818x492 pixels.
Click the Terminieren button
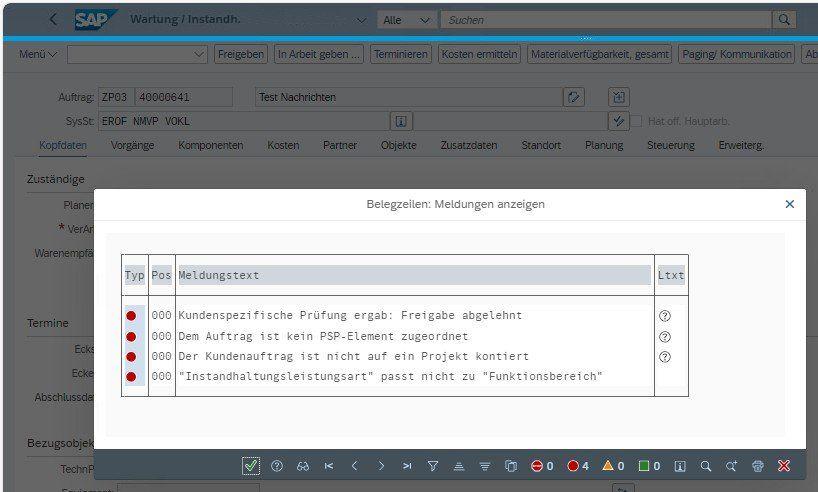coord(401,54)
